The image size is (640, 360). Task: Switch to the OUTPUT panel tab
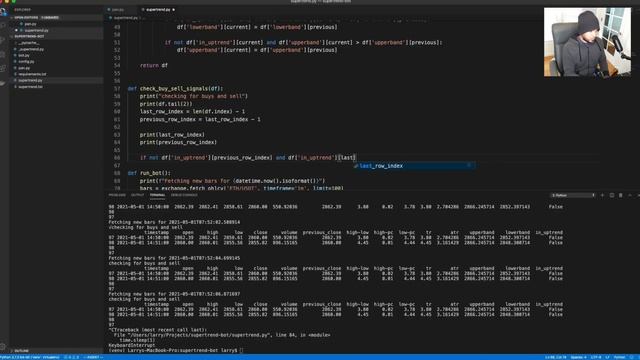pyautogui.click(x=138, y=195)
